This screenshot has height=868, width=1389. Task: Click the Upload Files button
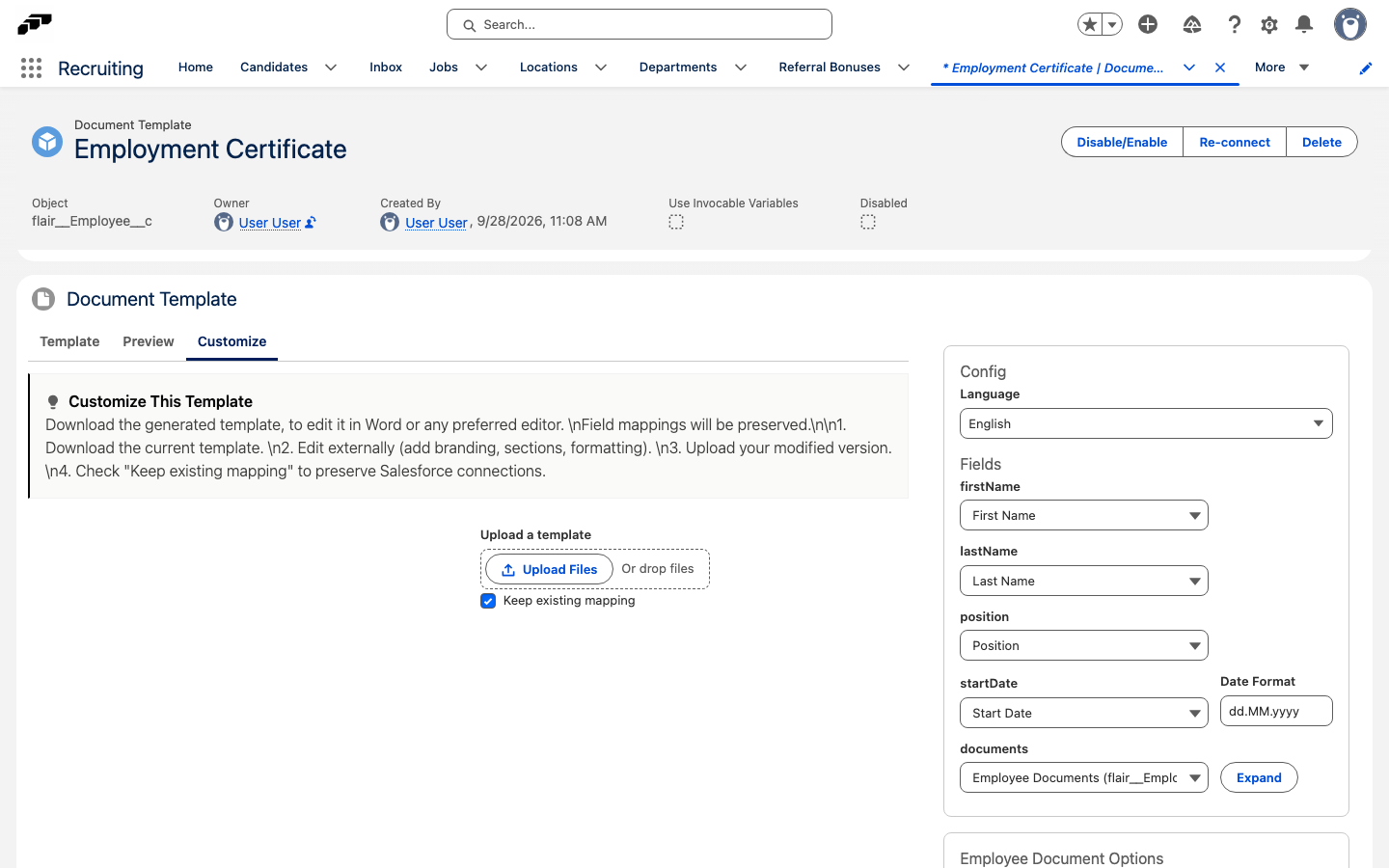(x=549, y=569)
